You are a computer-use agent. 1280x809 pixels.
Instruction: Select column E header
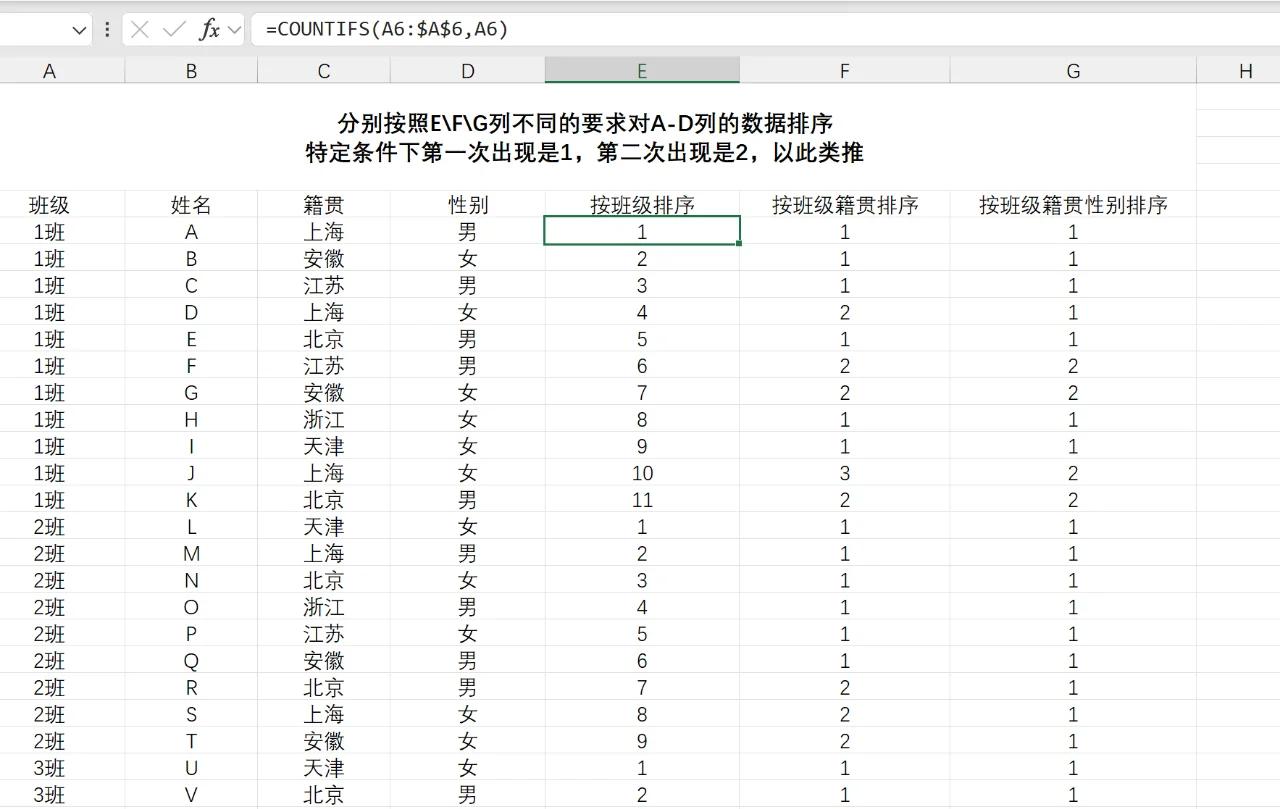(642, 71)
